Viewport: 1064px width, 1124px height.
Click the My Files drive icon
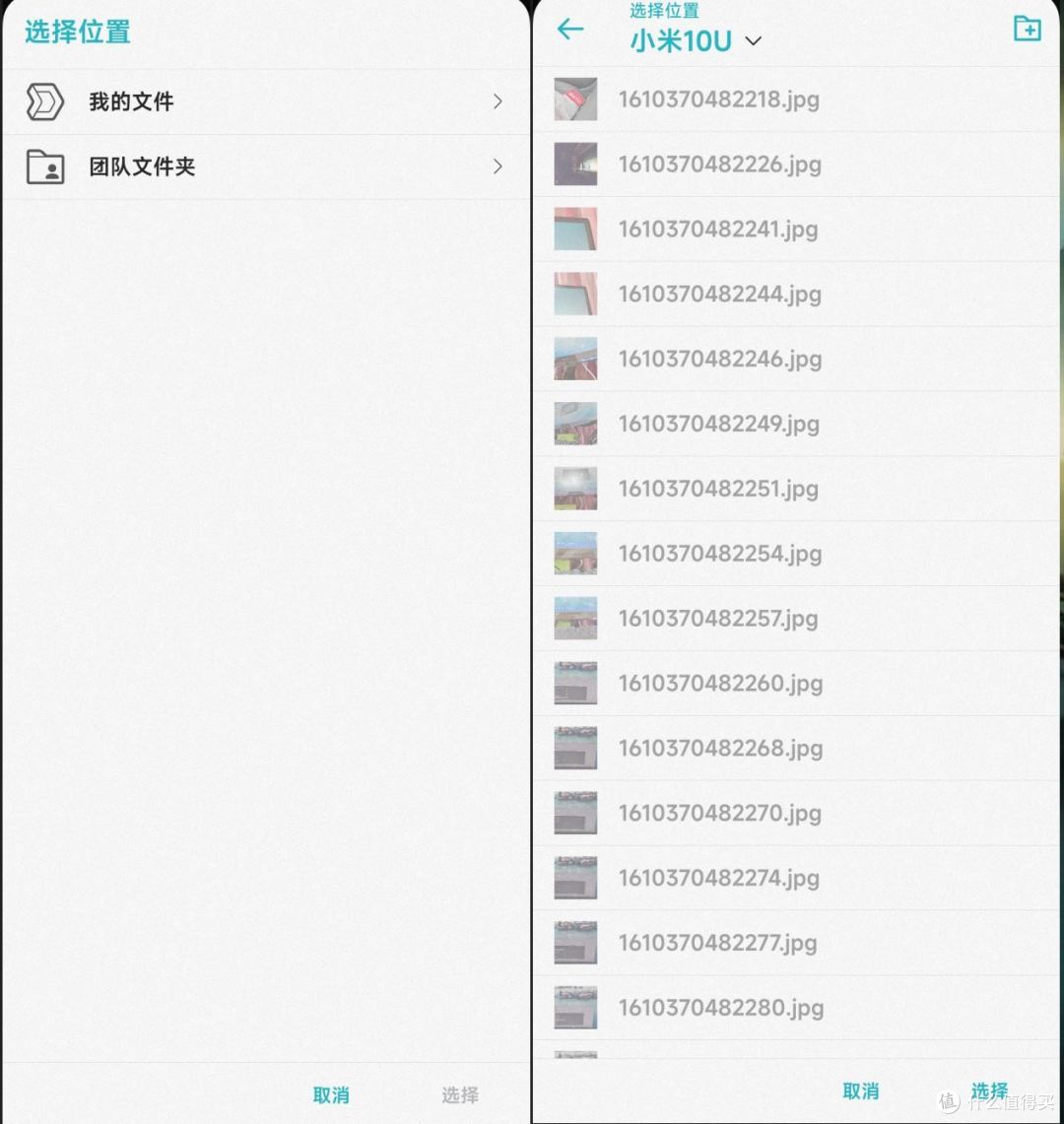pos(44,101)
